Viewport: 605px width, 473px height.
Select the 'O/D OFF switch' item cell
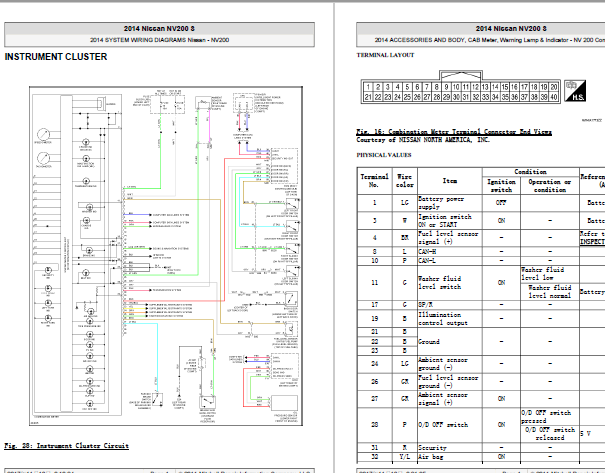[450, 425]
